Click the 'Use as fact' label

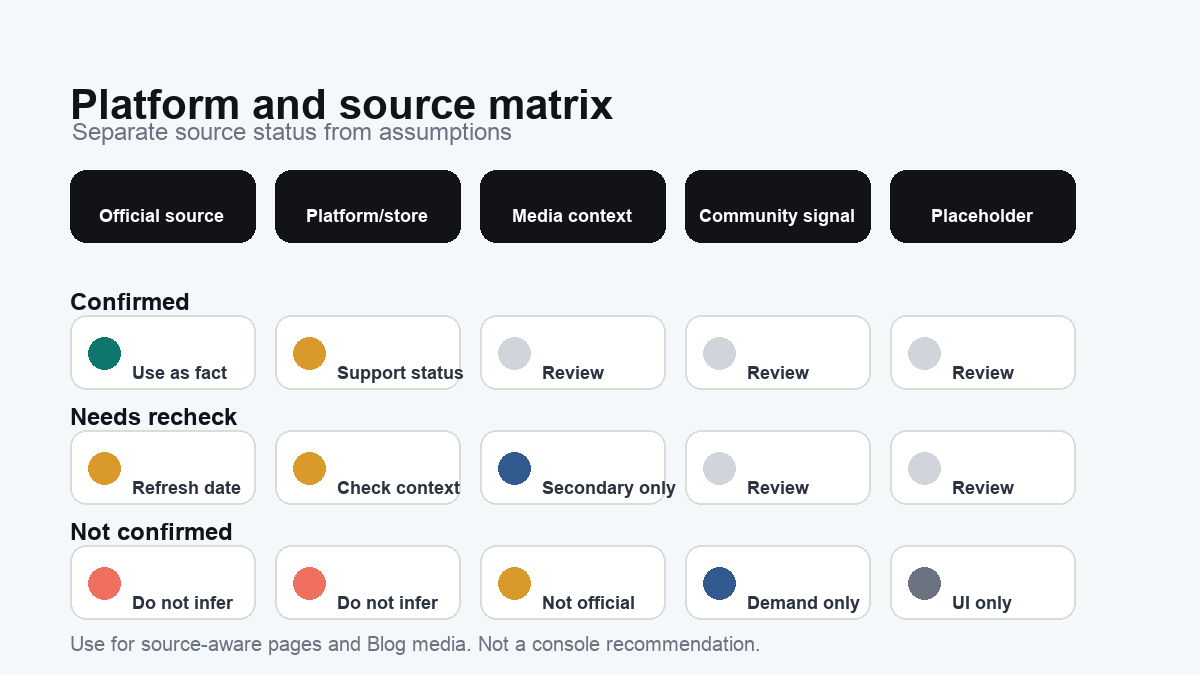pos(180,373)
